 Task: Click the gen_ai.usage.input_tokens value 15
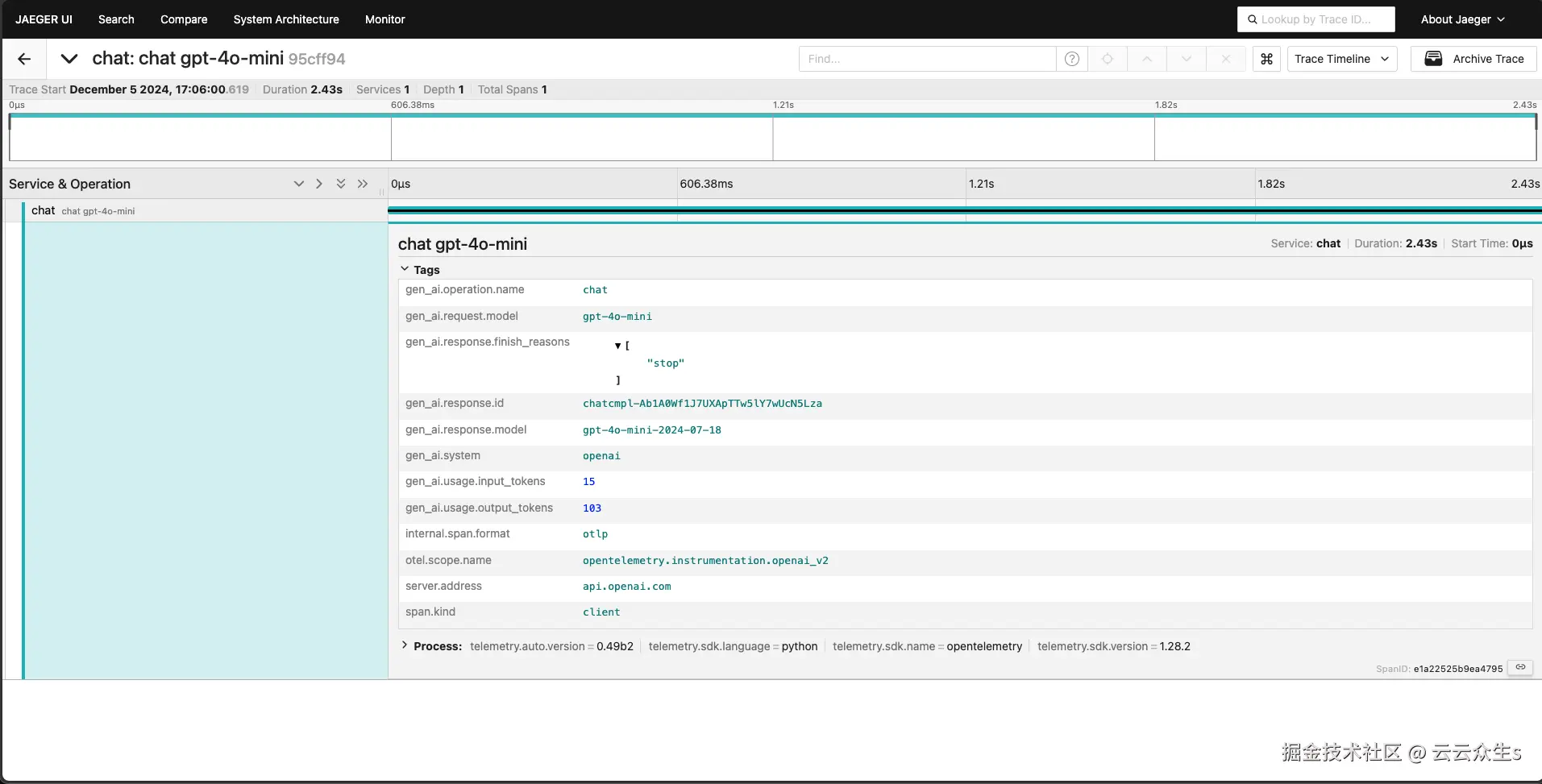click(x=589, y=482)
